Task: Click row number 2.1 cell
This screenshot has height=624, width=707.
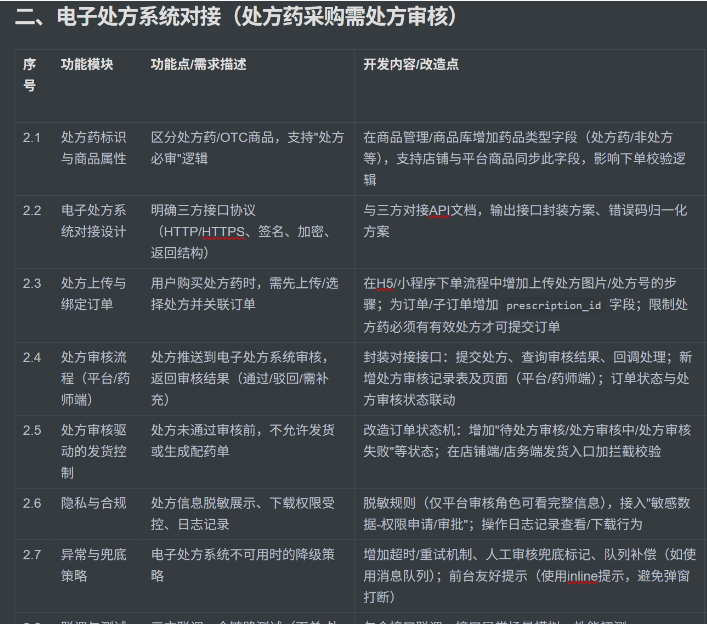Action: coord(32,138)
